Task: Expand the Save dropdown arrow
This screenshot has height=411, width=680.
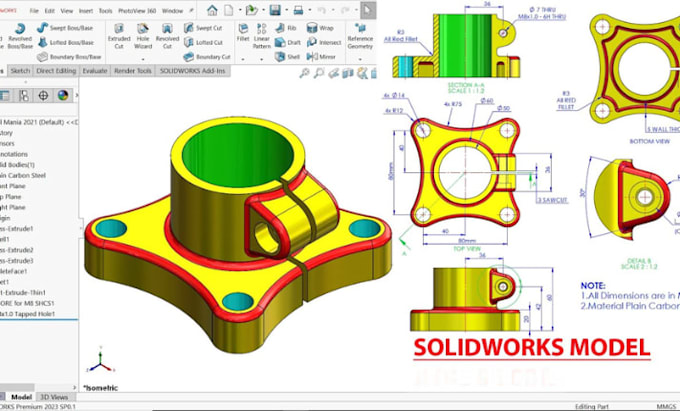Action: [286, 10]
